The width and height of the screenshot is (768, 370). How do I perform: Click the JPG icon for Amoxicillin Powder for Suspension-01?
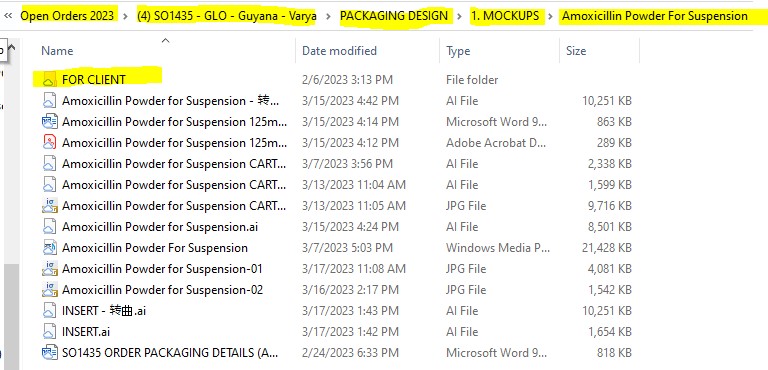click(x=50, y=269)
